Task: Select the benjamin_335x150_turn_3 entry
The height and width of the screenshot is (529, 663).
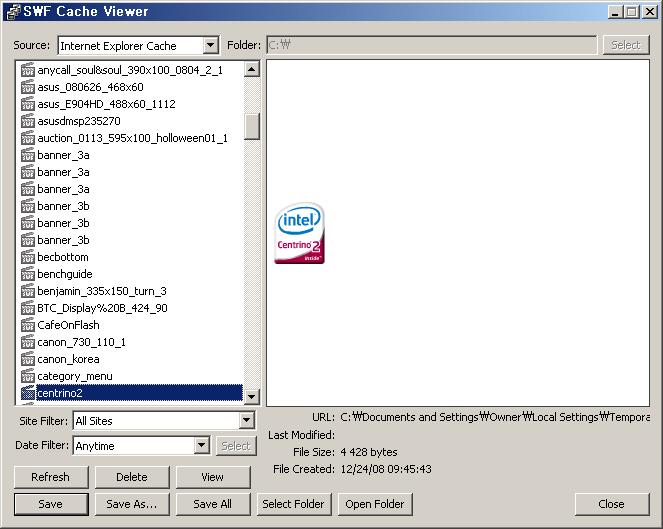Action: (102, 291)
